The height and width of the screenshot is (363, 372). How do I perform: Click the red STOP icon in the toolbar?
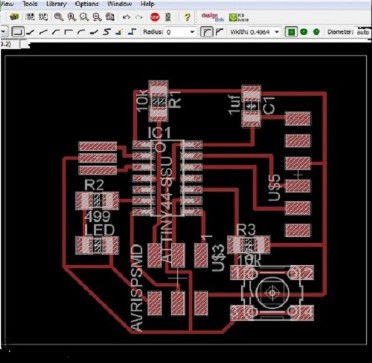(155, 17)
